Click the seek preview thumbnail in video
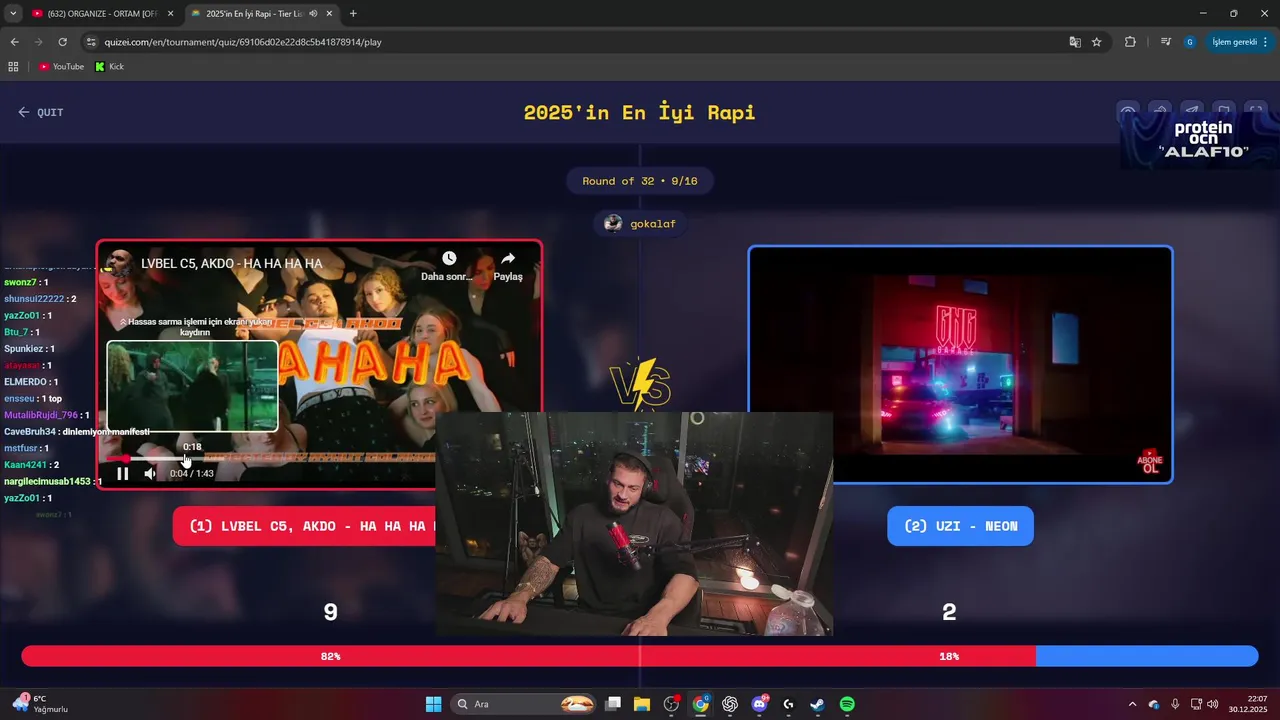 pos(192,386)
